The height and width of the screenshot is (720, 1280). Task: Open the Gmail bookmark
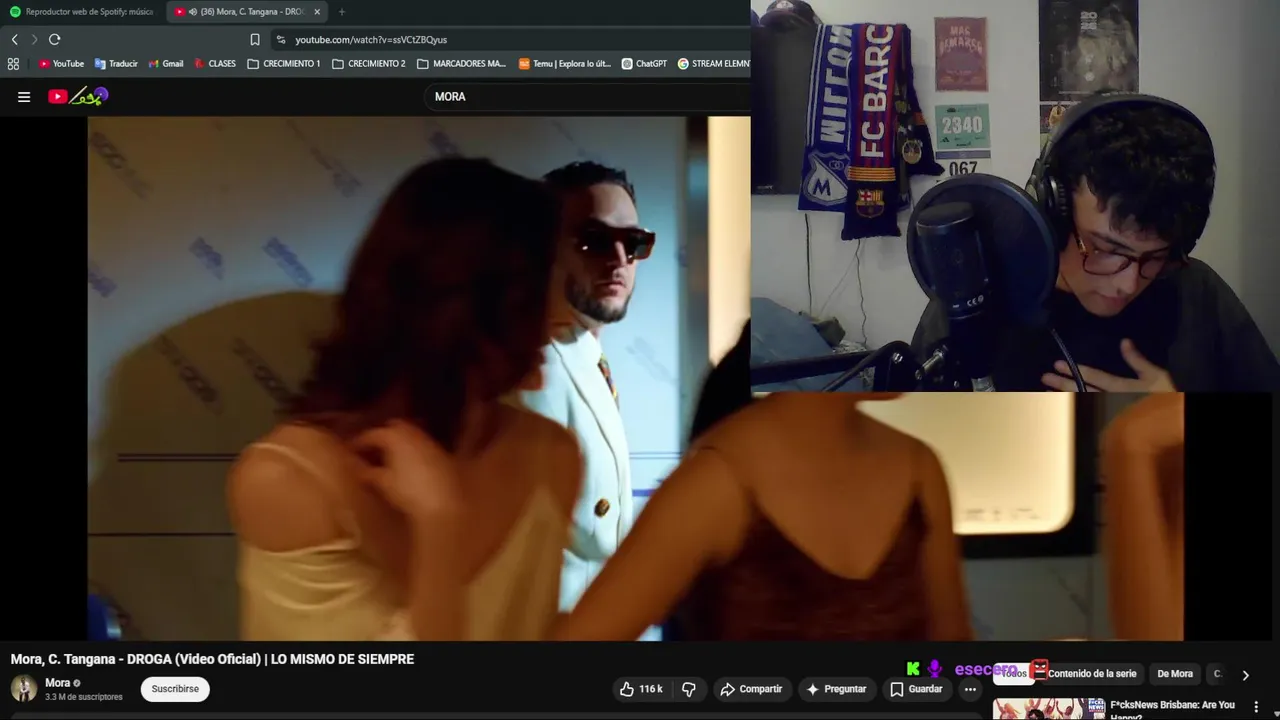(166, 63)
